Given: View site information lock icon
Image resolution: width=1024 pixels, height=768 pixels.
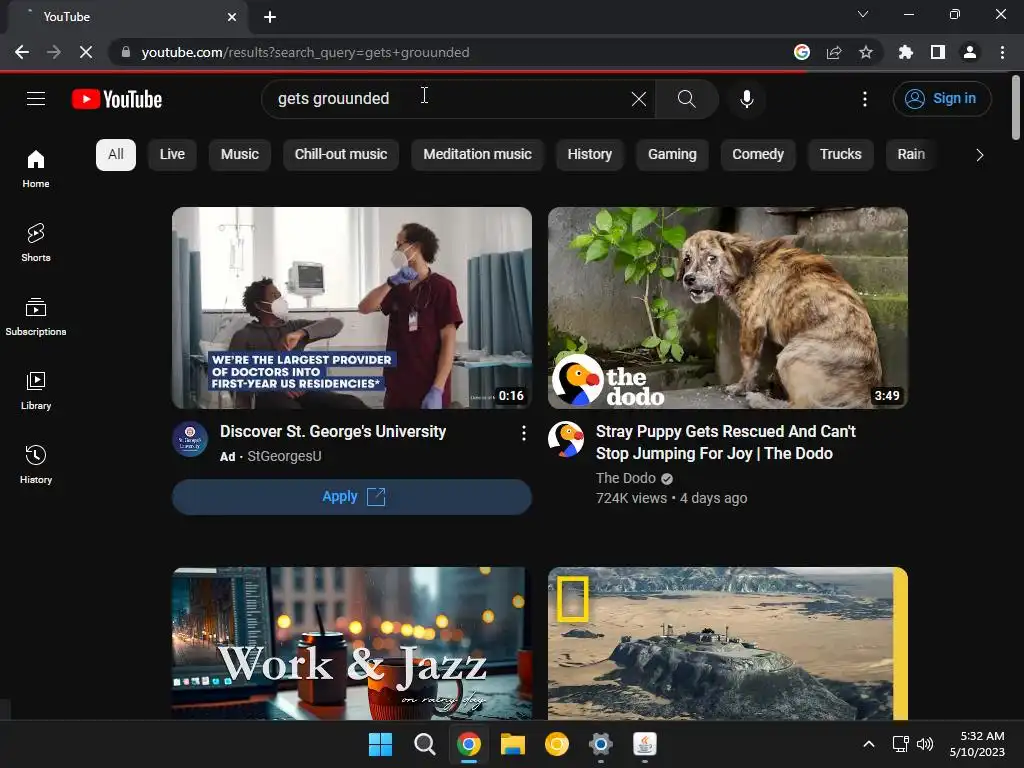Looking at the screenshot, I should [126, 52].
